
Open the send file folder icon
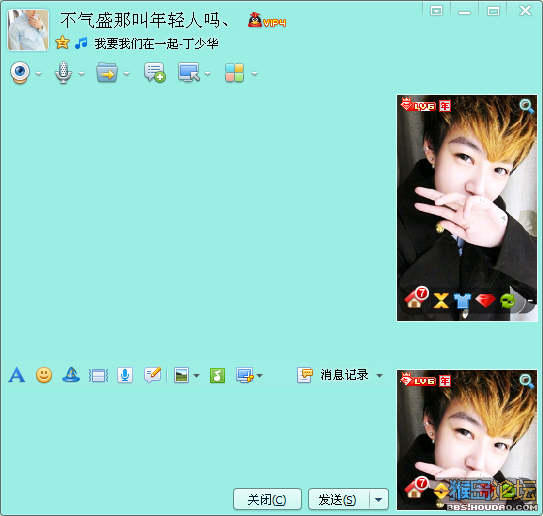click(x=107, y=72)
